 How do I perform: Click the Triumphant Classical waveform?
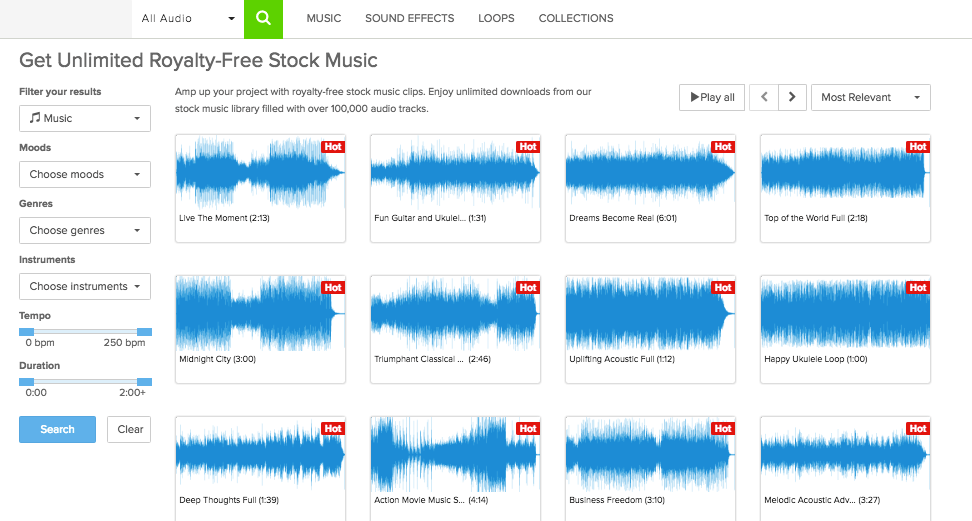coord(456,313)
